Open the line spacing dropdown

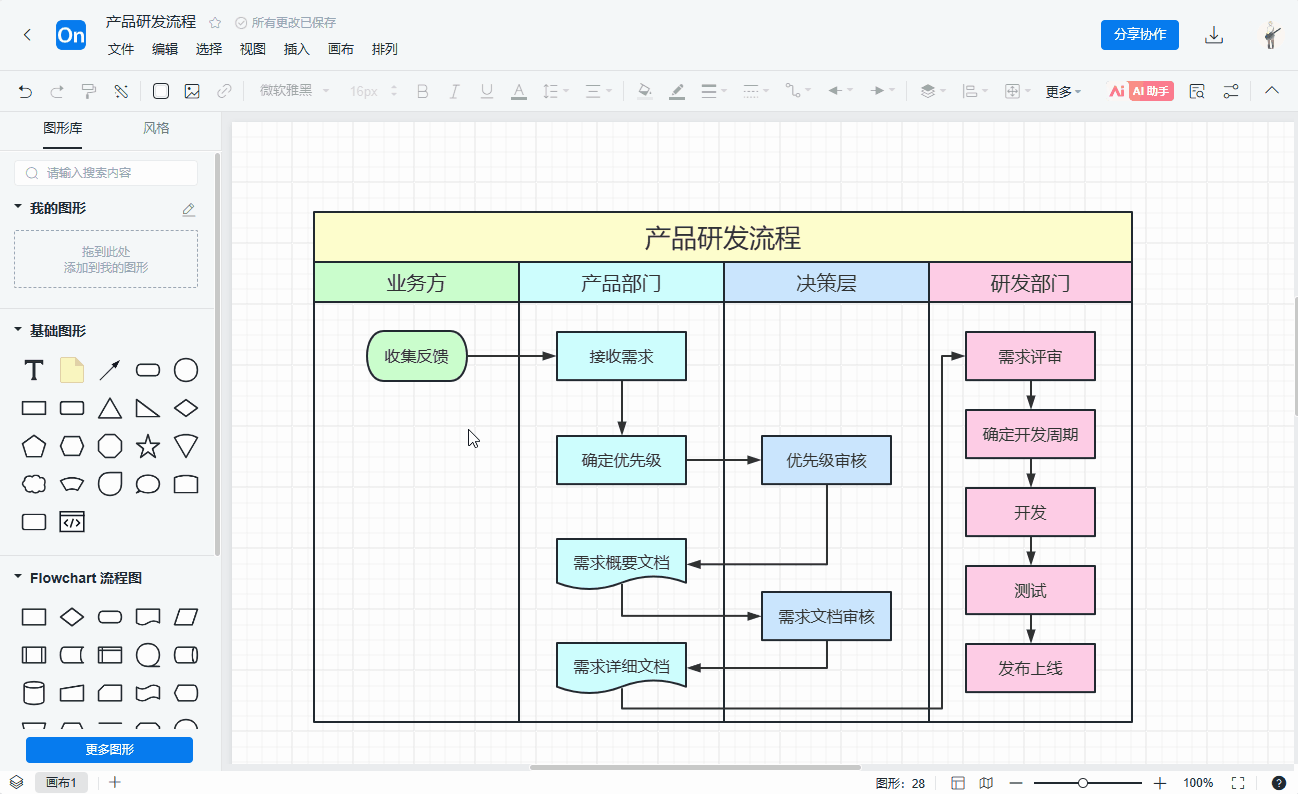pos(555,91)
